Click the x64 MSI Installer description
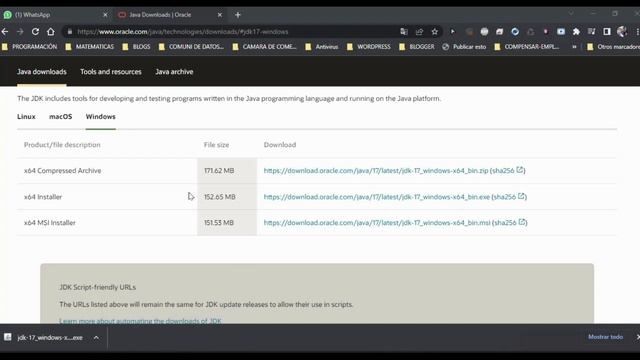The width and height of the screenshot is (640, 360). (x=50, y=223)
